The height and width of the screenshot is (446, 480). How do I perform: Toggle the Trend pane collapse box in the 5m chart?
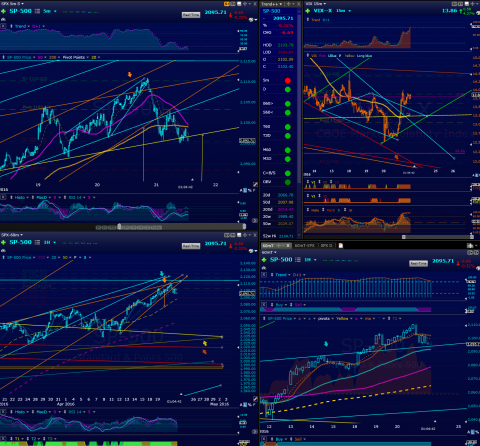click(3, 26)
